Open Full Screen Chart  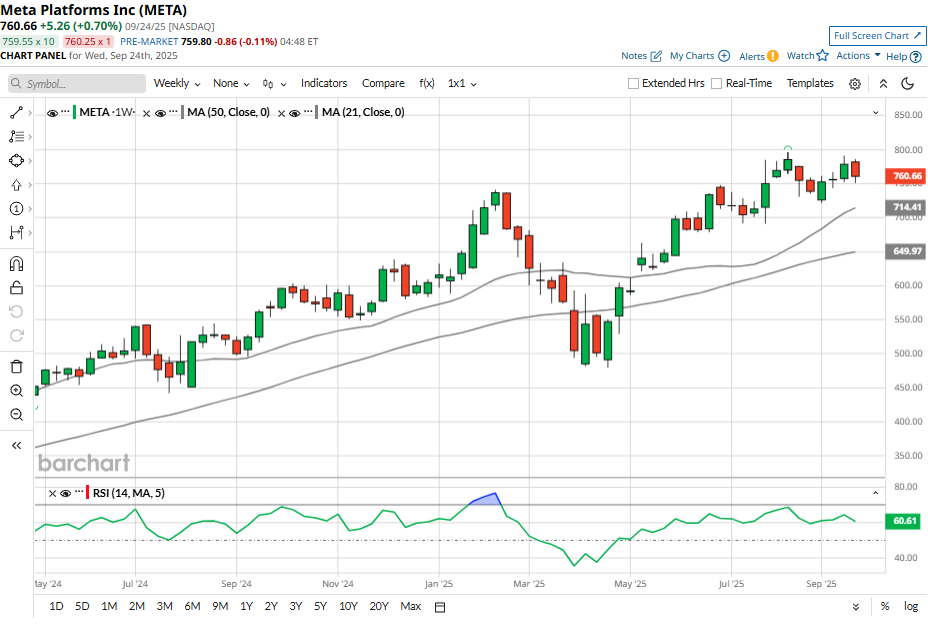click(878, 36)
